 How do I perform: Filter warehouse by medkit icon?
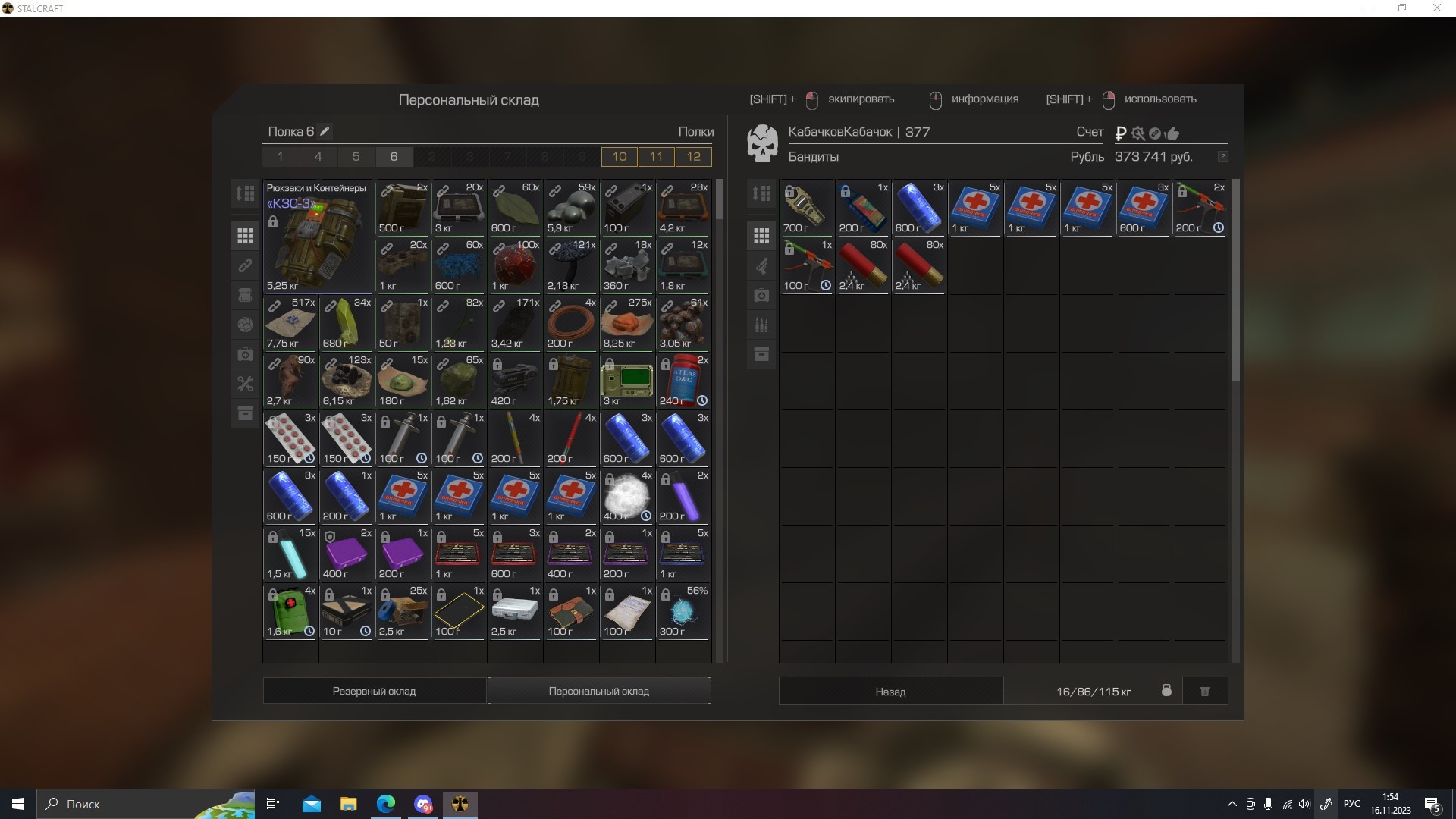coord(245,355)
